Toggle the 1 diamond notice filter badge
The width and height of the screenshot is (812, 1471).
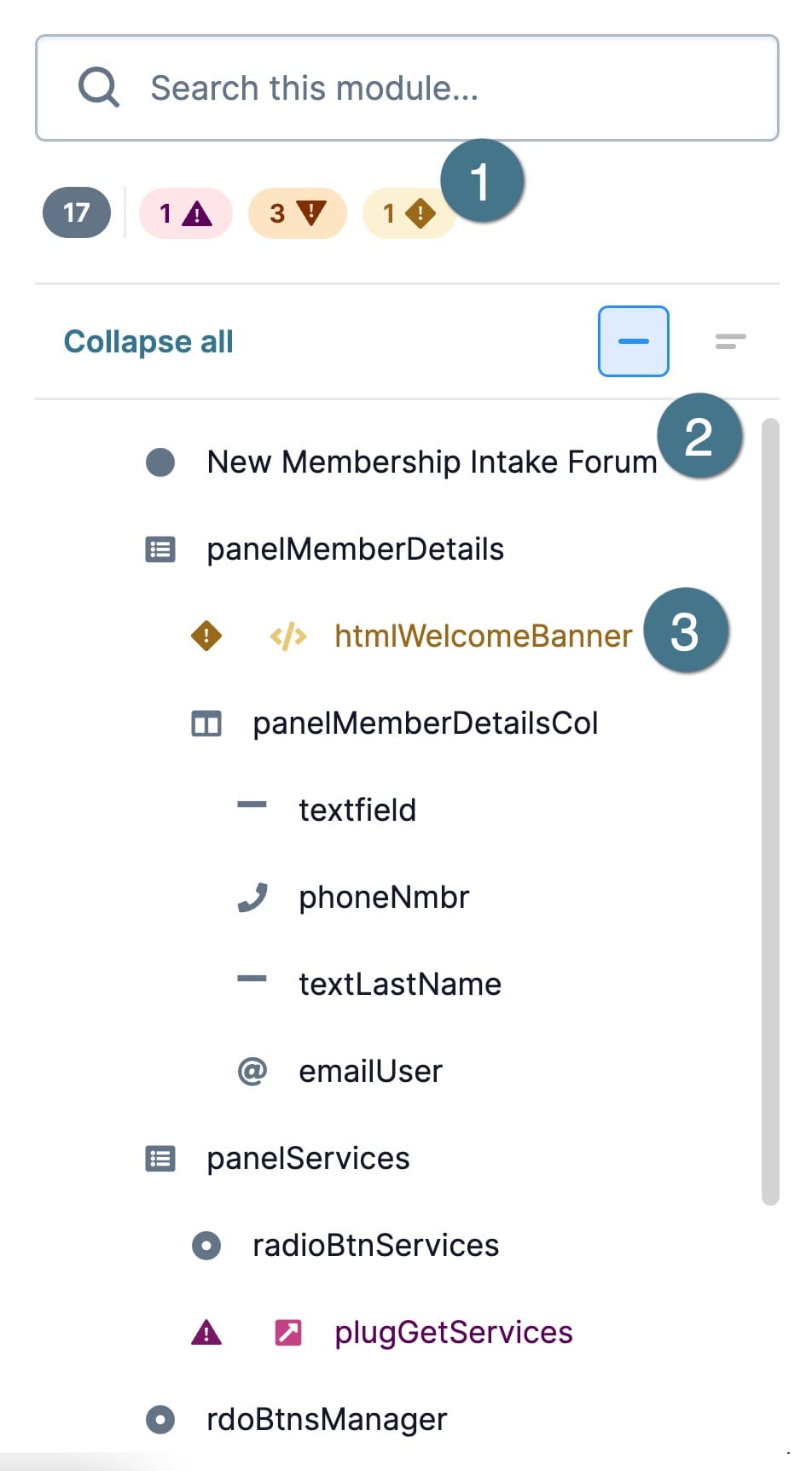(x=408, y=212)
